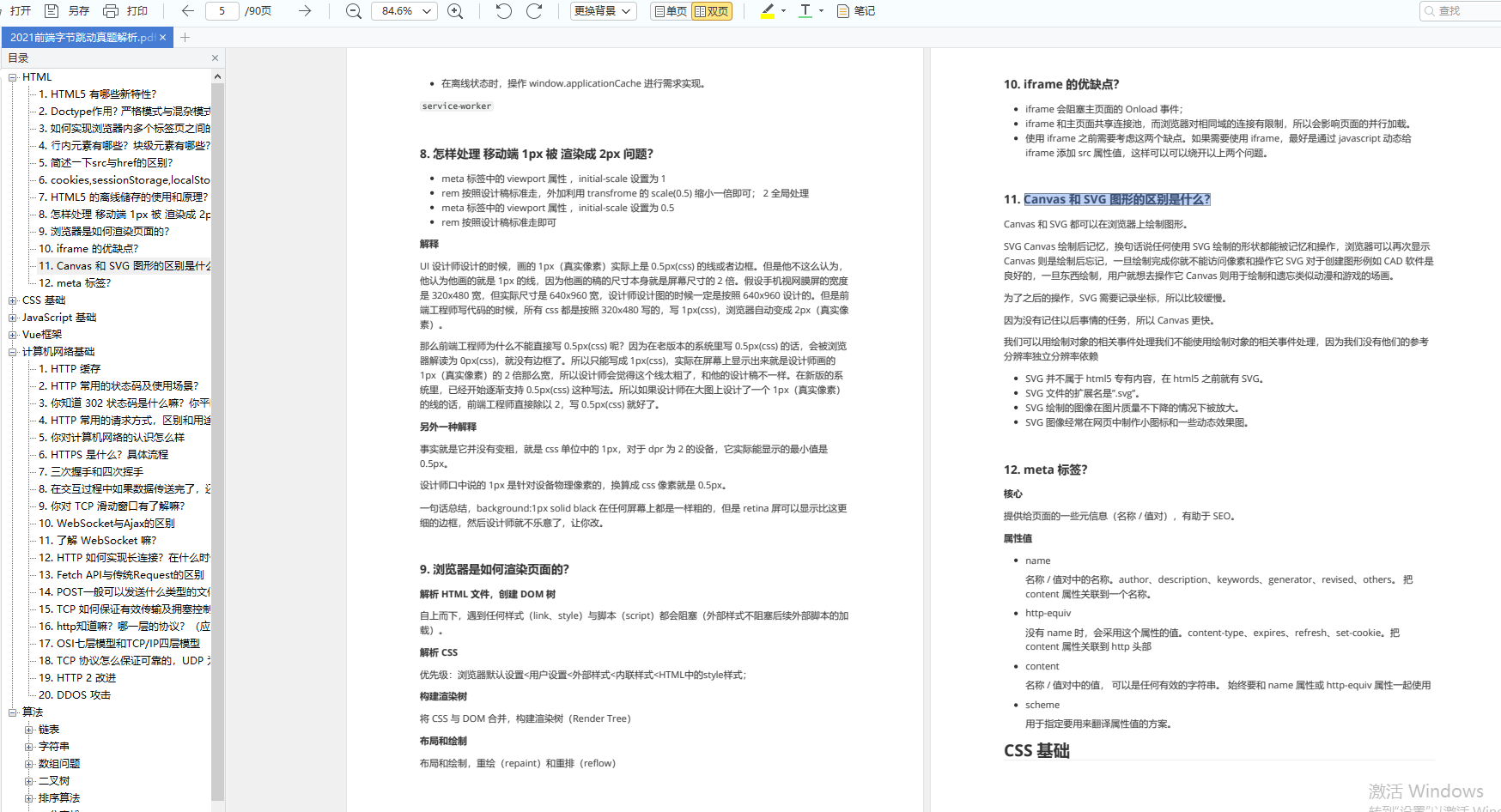
Task: Zoom in with the plus magnifier
Action: pyautogui.click(x=455, y=11)
